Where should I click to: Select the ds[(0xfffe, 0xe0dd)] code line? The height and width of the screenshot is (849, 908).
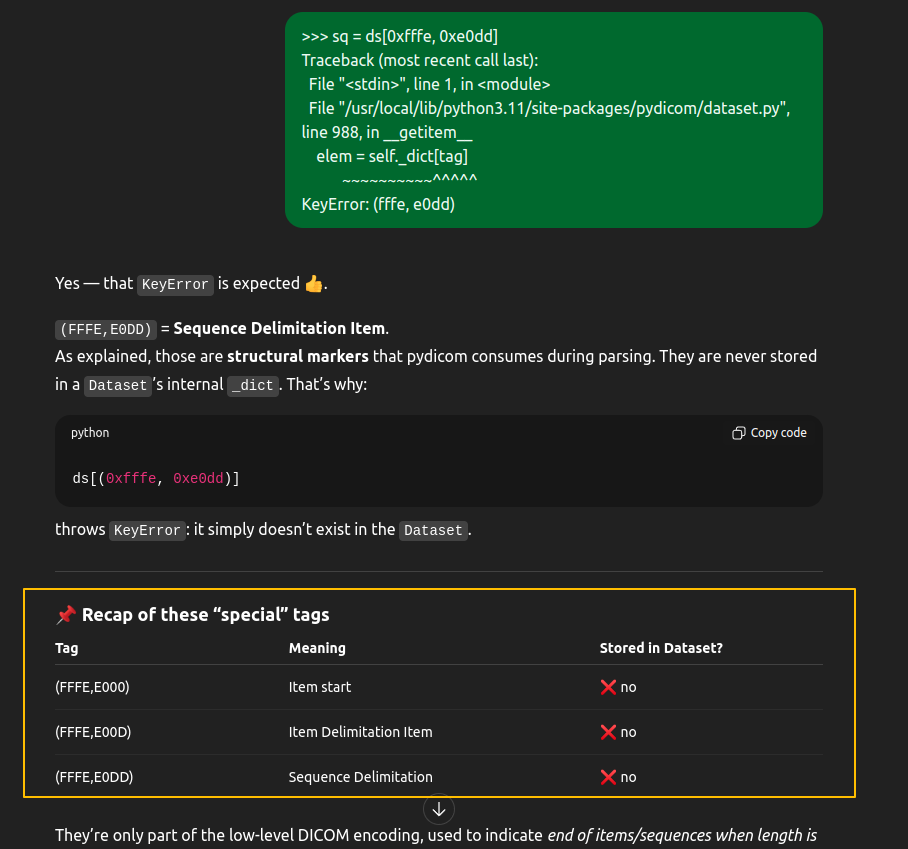click(x=156, y=478)
